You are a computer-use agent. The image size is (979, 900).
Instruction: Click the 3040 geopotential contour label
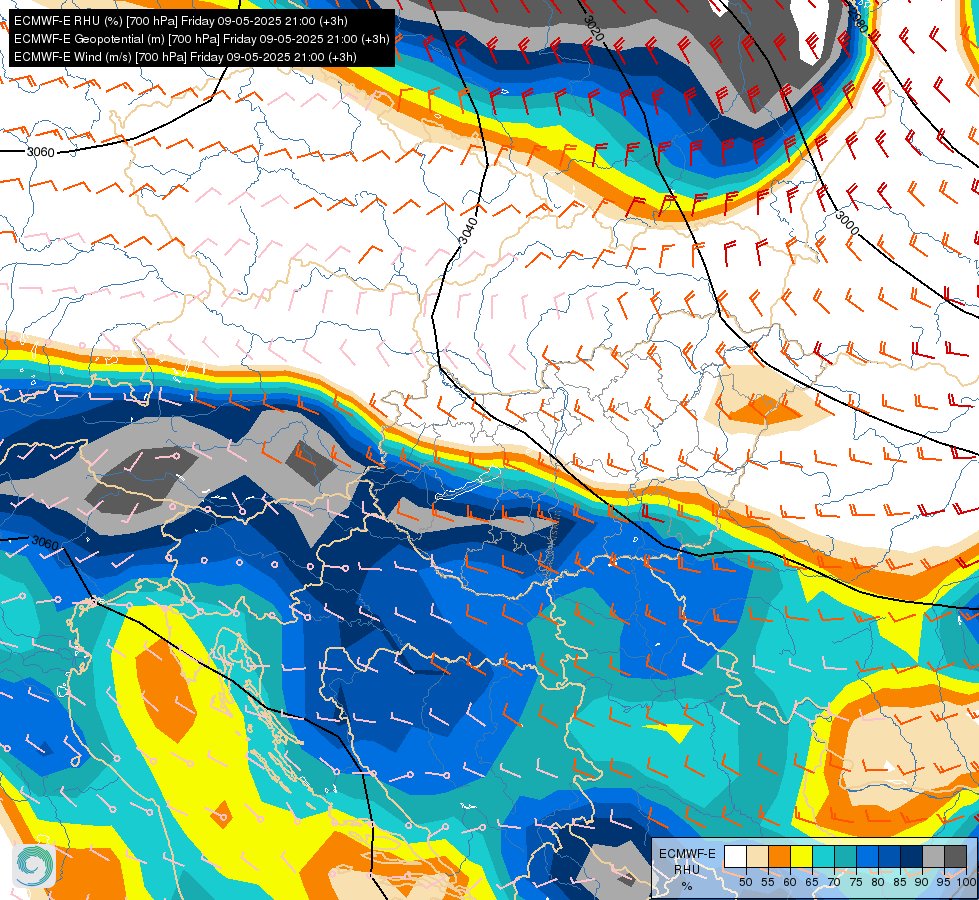(x=468, y=231)
